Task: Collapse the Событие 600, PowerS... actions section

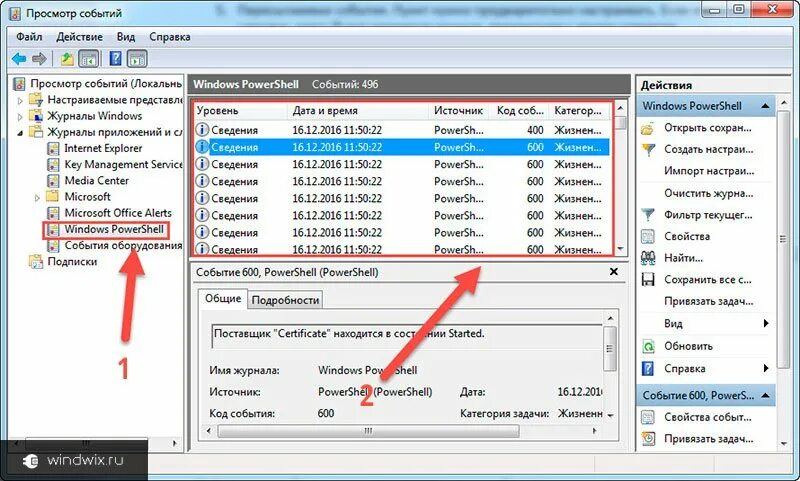Action: click(765, 395)
